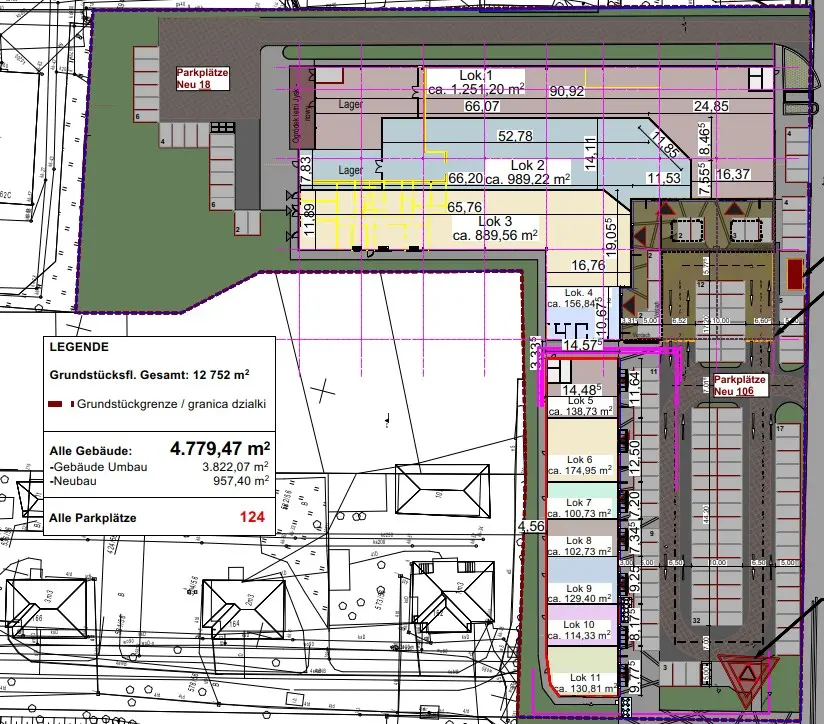
Task: Click the Lok 6 unit of 174,95 m²
Action: (579, 465)
